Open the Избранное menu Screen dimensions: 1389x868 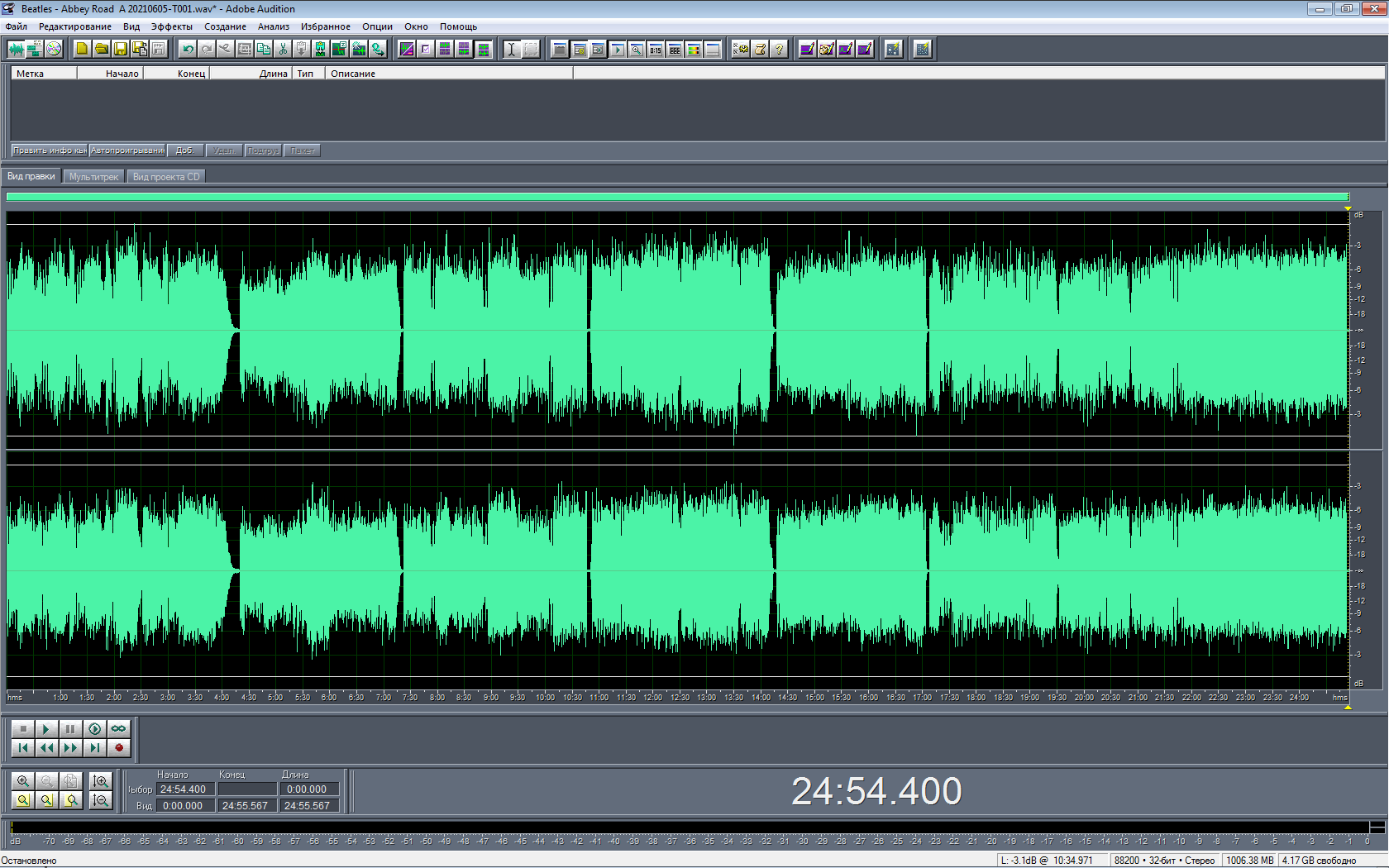click(326, 26)
